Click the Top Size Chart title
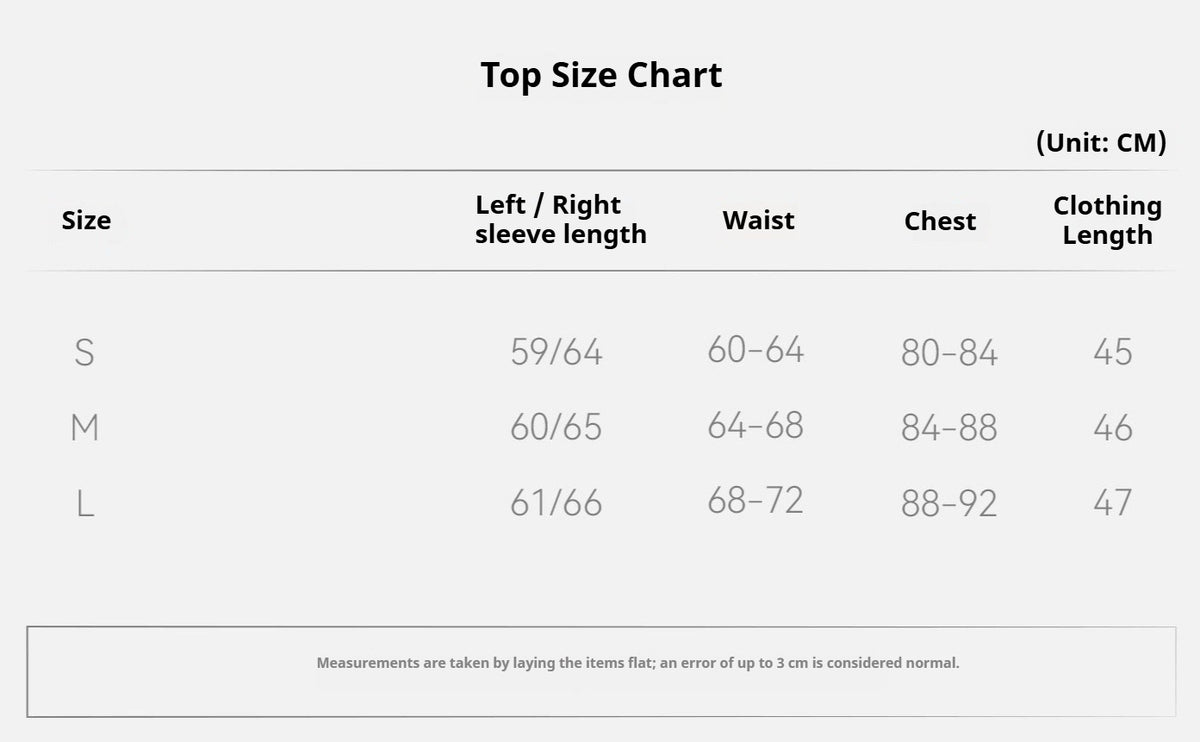 pyautogui.click(x=601, y=76)
